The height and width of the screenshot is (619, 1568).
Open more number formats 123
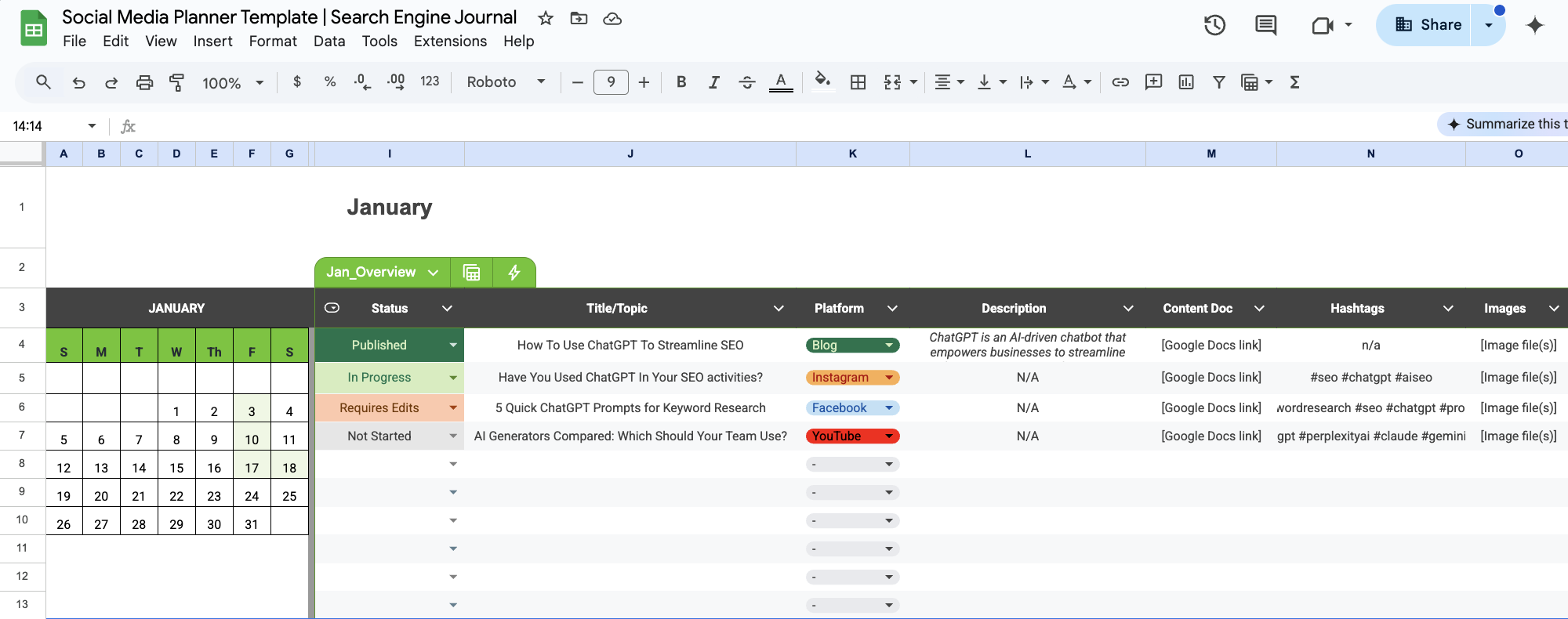click(430, 81)
